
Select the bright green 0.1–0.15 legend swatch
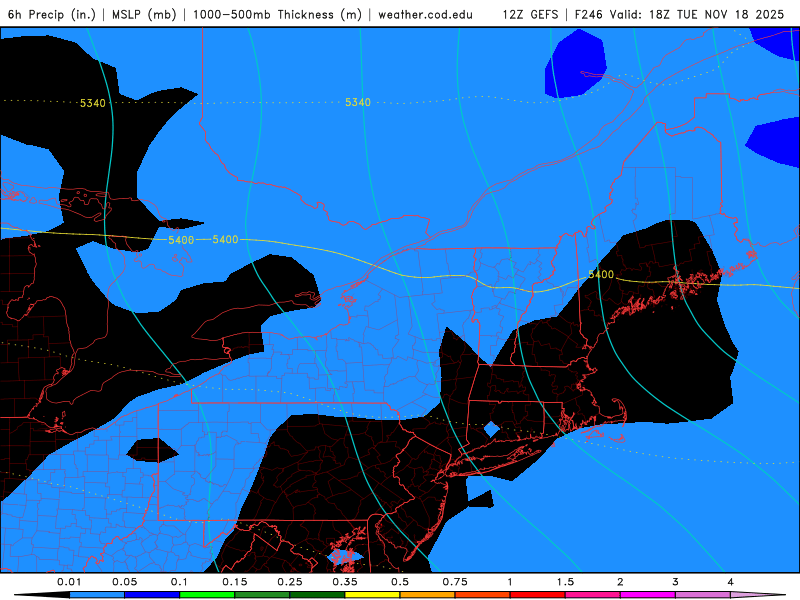(207, 595)
